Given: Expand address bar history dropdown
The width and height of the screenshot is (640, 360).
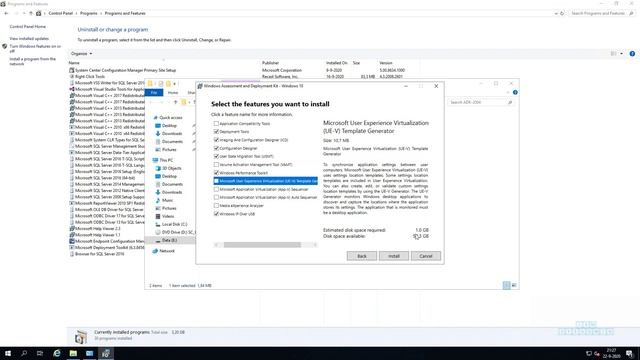Looking at the screenshot, I should [556, 13].
